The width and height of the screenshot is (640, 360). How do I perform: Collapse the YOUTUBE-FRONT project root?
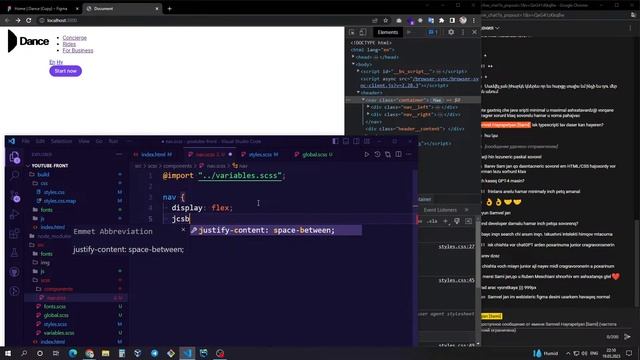coord(49,166)
